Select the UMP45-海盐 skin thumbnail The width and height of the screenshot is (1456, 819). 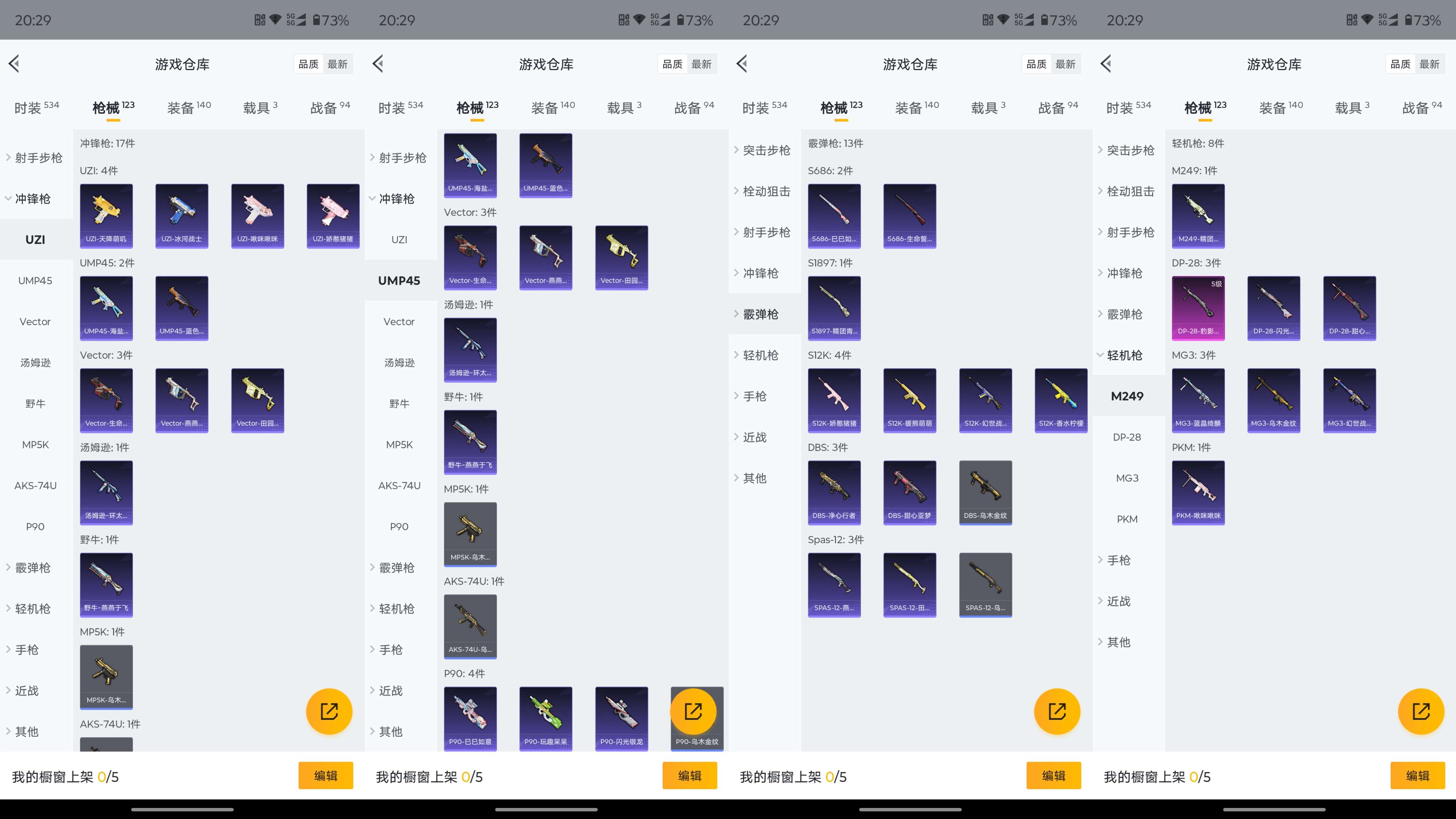pyautogui.click(x=106, y=308)
